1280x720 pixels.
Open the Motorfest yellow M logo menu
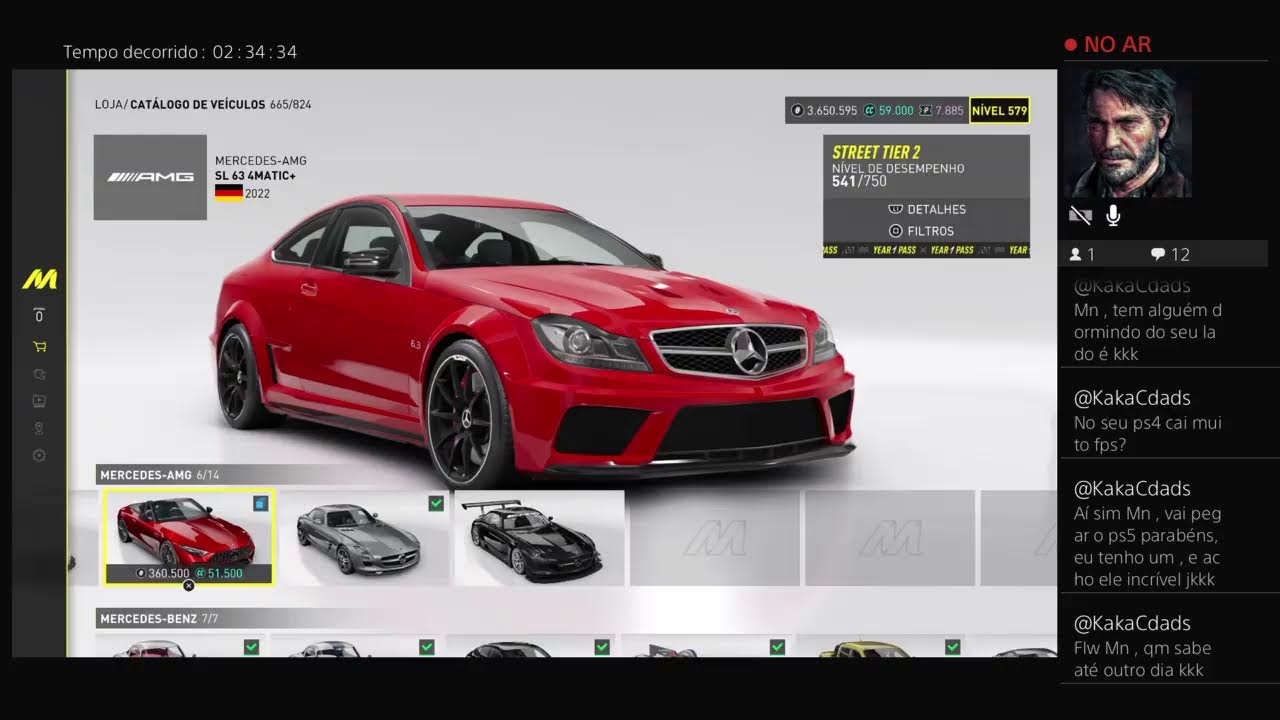click(x=39, y=280)
